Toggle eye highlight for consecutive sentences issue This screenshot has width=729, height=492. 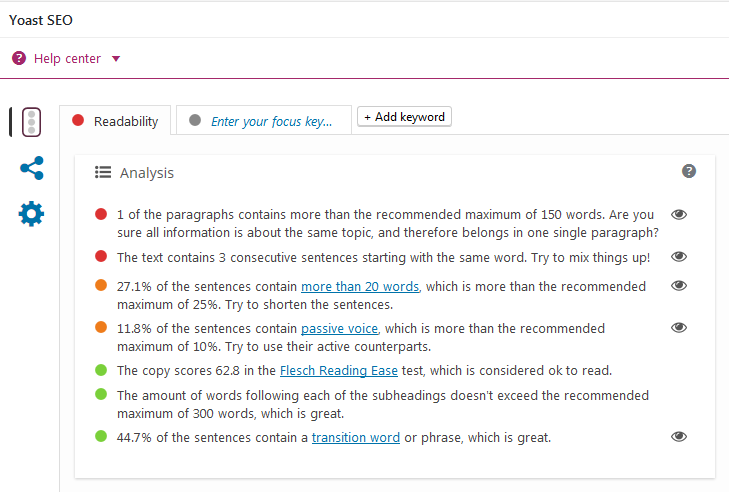coord(679,257)
